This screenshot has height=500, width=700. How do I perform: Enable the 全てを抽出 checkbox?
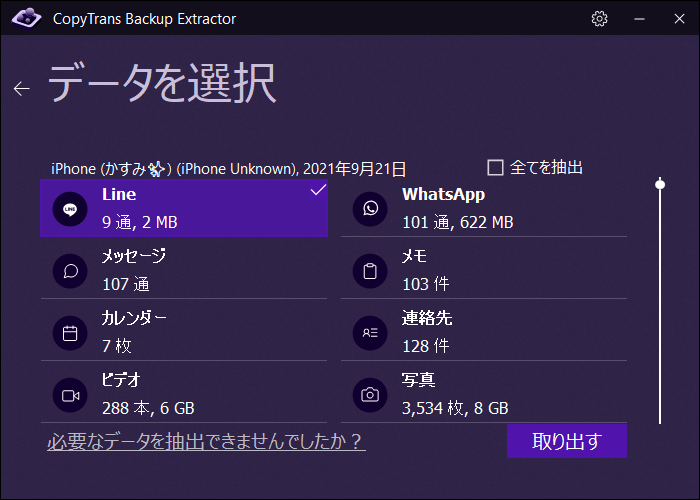tap(495, 168)
